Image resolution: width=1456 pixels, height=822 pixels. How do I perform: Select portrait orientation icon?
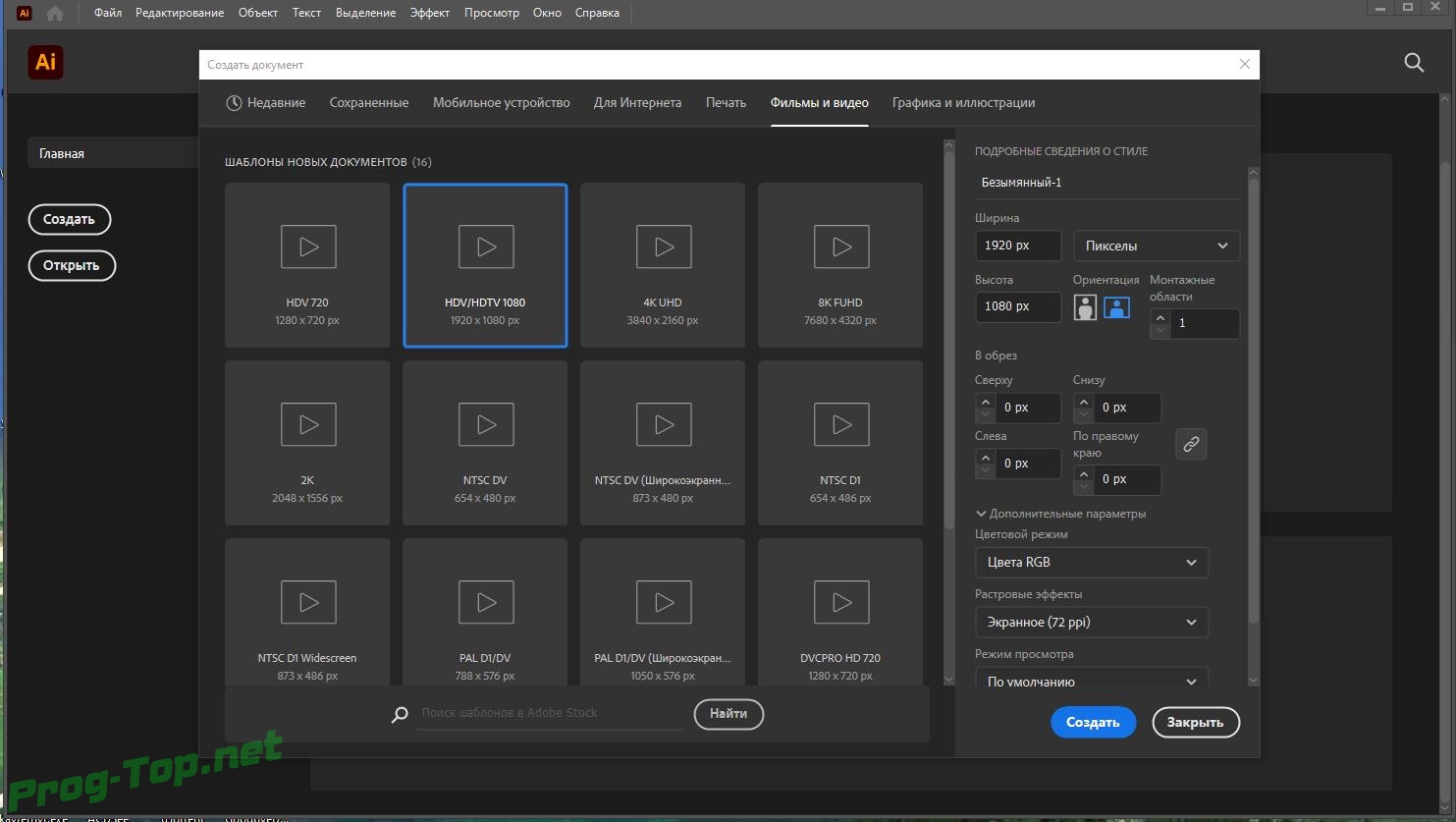pyautogui.click(x=1085, y=307)
